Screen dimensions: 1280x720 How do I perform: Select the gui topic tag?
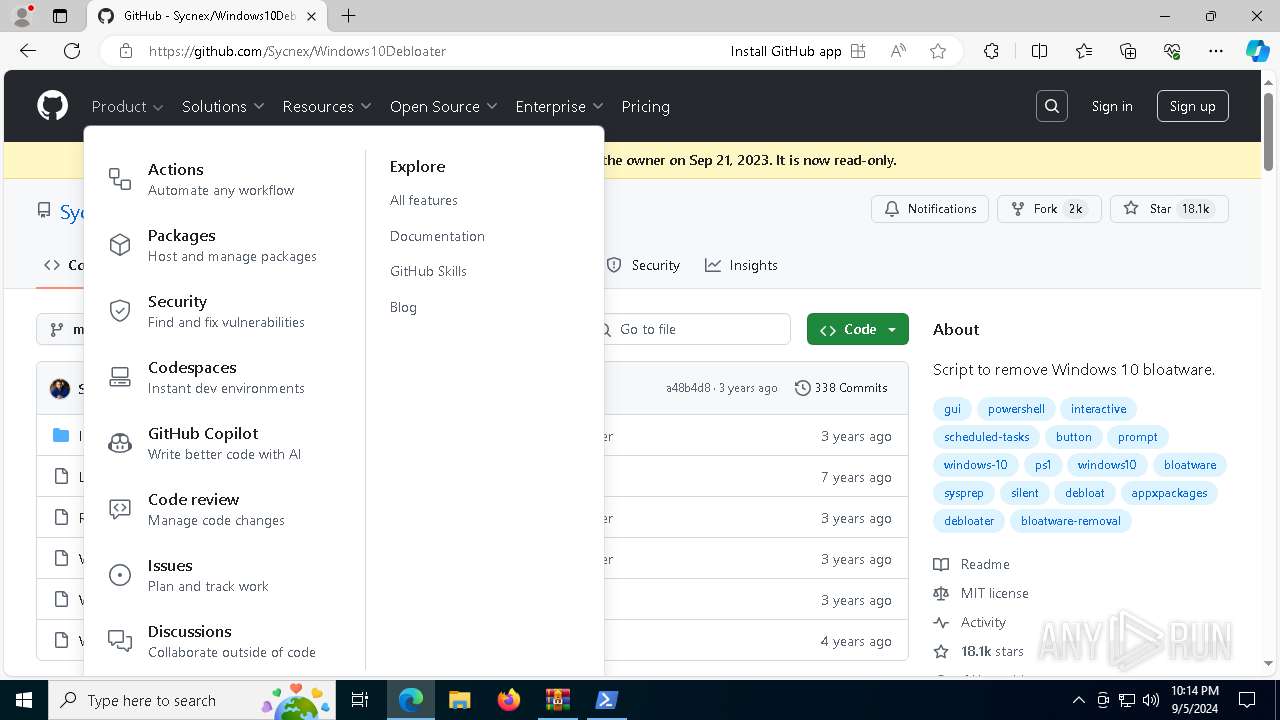[952, 409]
